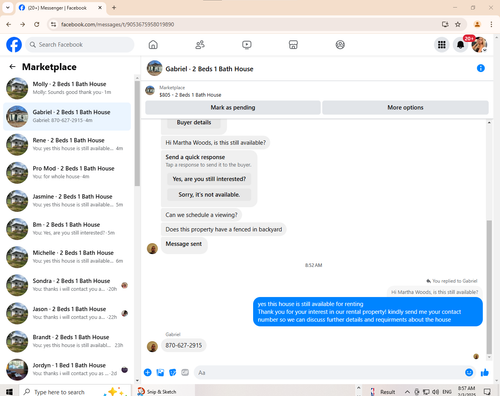This screenshot has height=396, width=500.
Task: Open Jasmine - 2 Beds 1 Bath House chat
Action: pos(67,201)
